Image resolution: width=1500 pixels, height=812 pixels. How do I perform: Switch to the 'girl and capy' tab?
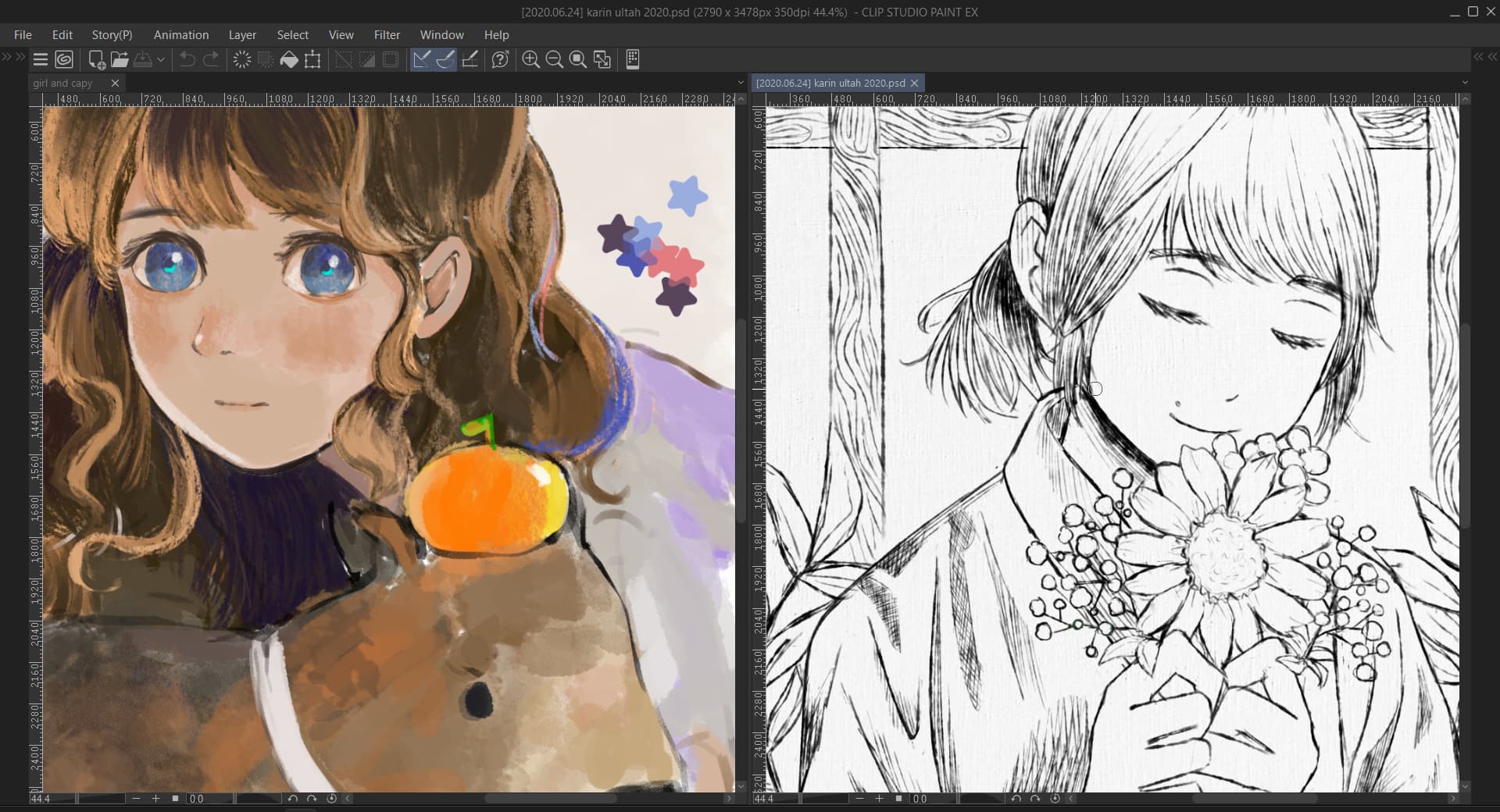(63, 83)
